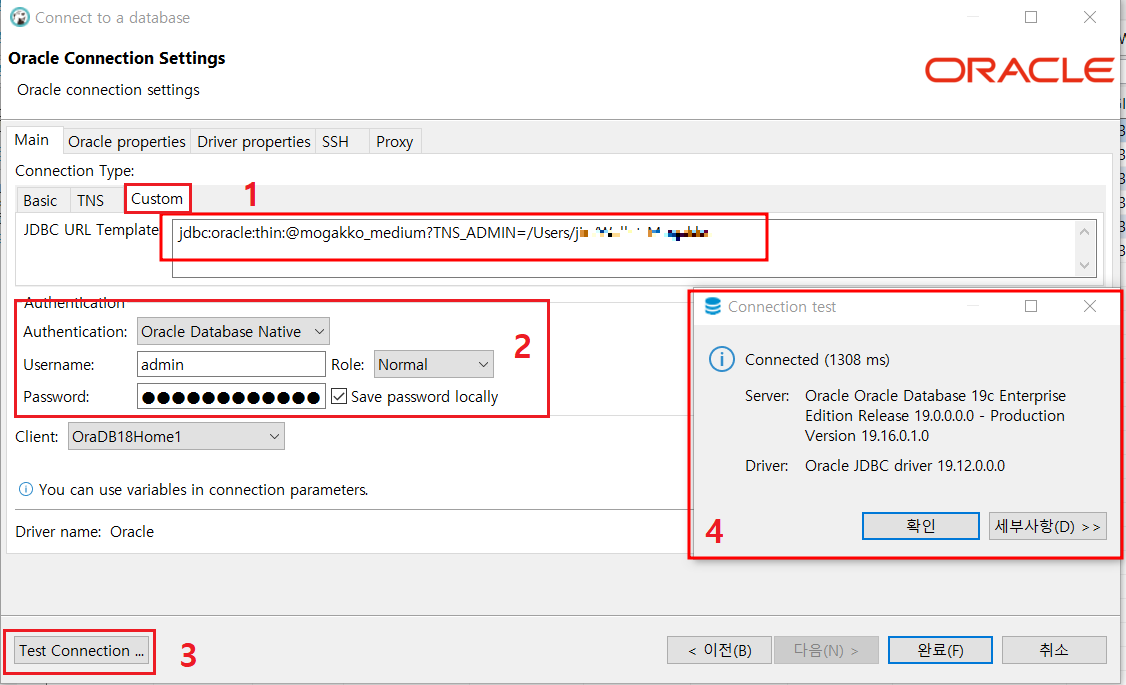The width and height of the screenshot is (1126, 685).
Task: Click the 'Driver name: Oracle' label
Action: click(85, 532)
